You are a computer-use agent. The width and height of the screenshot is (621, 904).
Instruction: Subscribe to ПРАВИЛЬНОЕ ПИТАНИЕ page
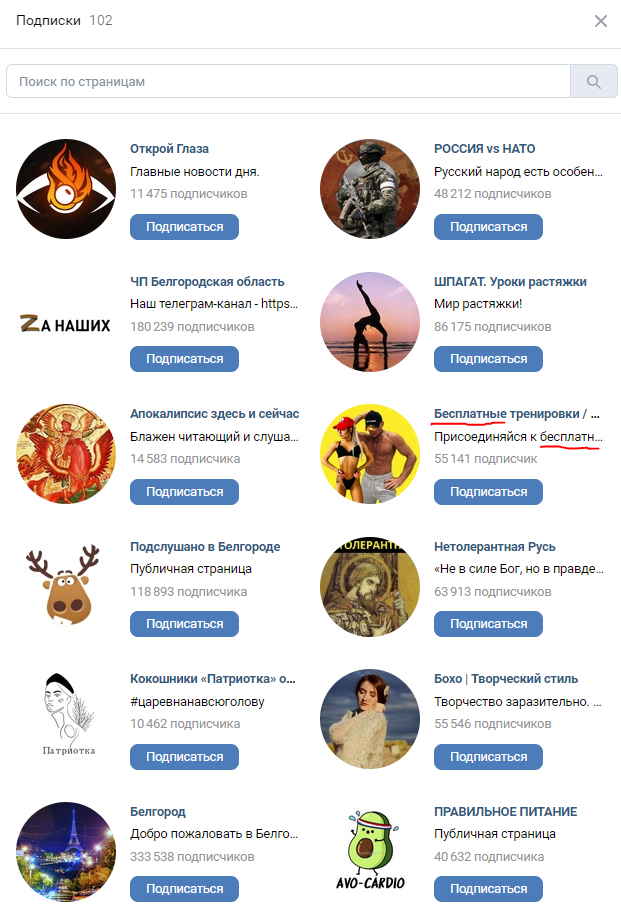488,889
